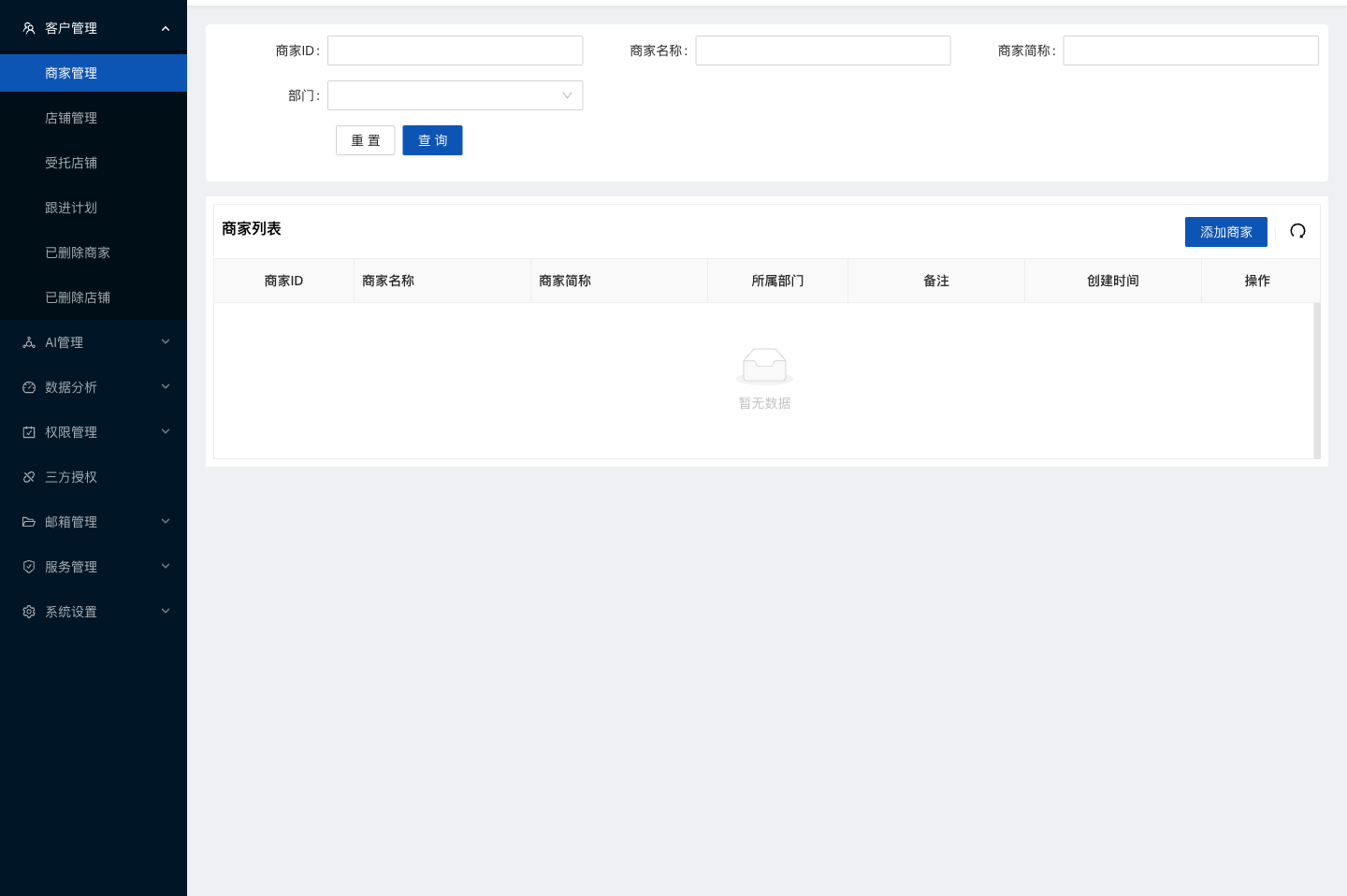
Task: Open the 三方授权 menu label
Action: pyautogui.click(x=71, y=477)
